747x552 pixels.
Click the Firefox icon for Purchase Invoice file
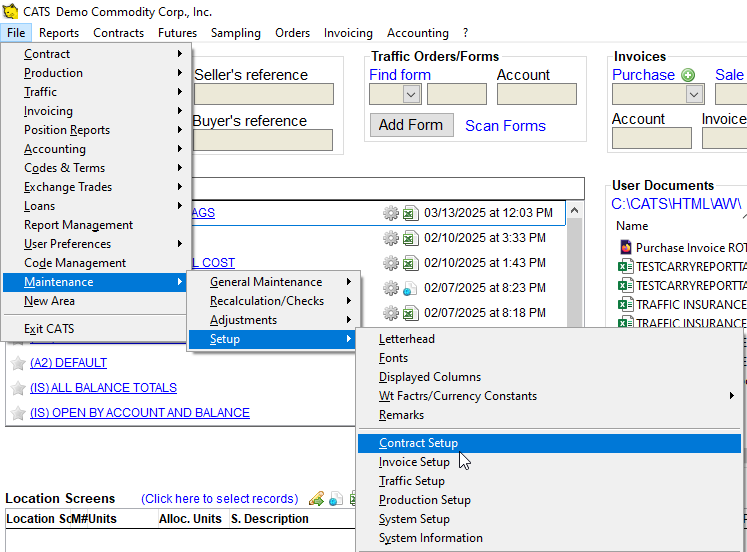click(626, 247)
